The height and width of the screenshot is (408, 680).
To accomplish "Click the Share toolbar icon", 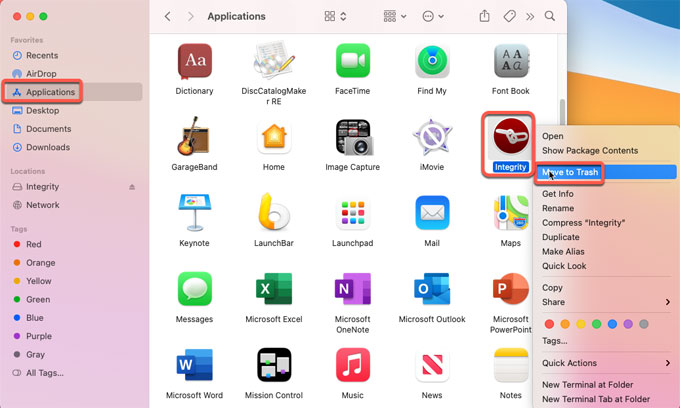I will pos(485,17).
